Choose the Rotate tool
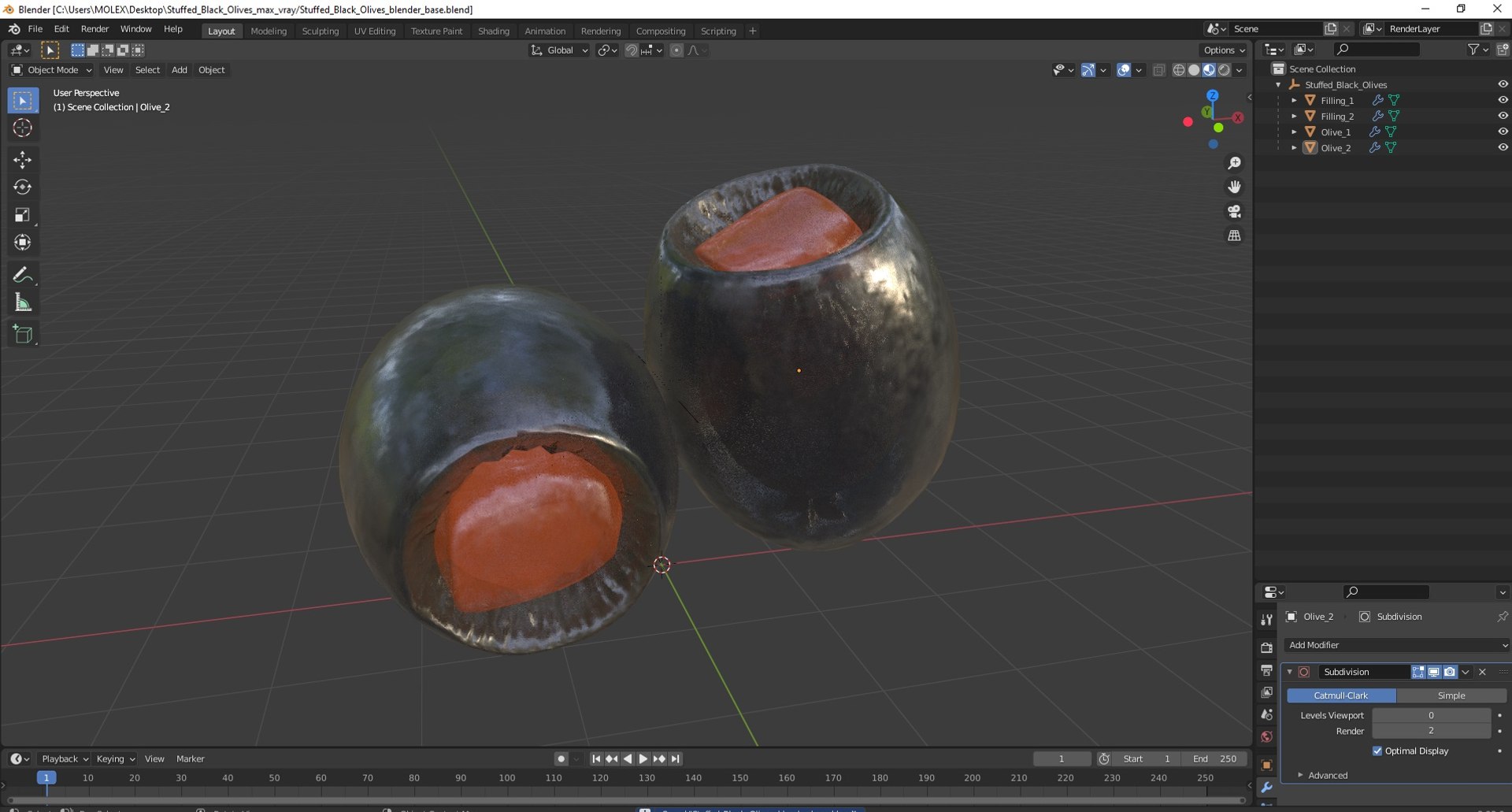The width and height of the screenshot is (1512, 812). pos(22,187)
